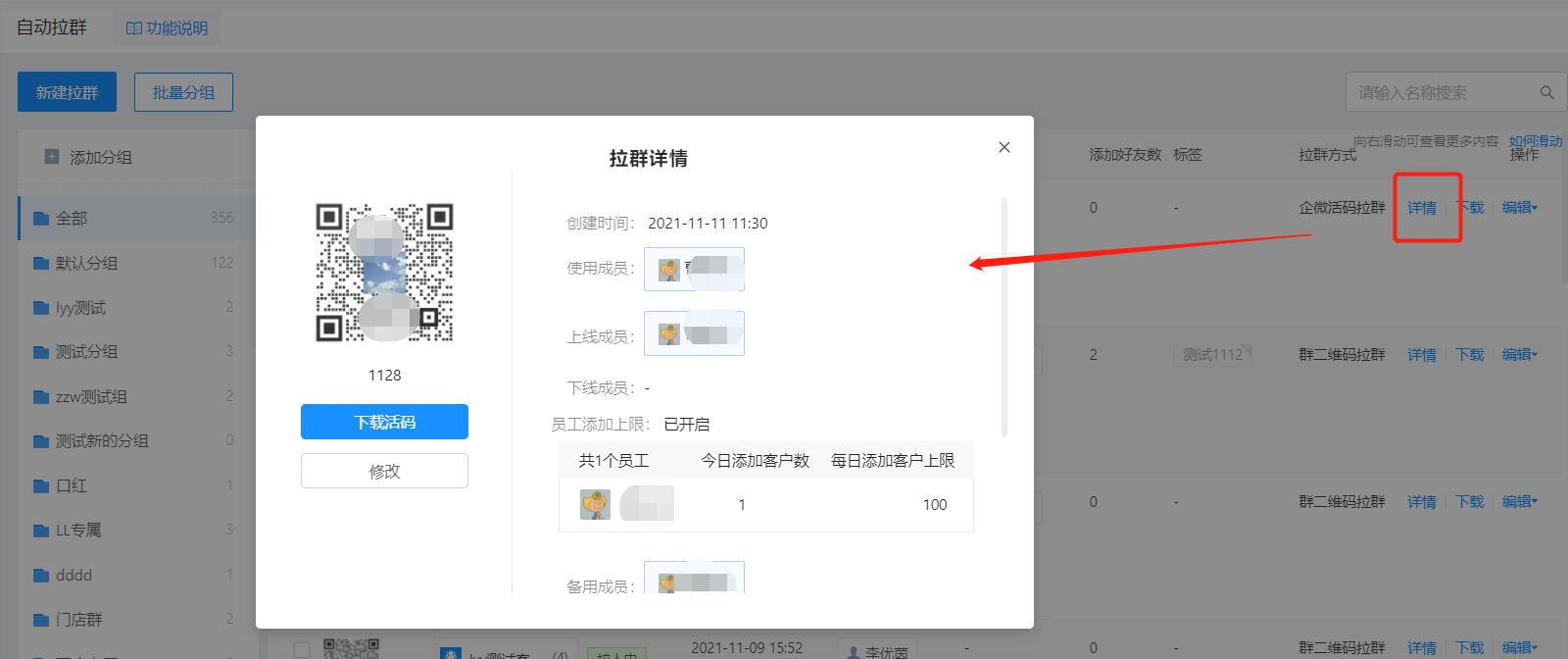Click the 每日添加客户上限 column header
The image size is (1568, 659).
[x=893, y=460]
